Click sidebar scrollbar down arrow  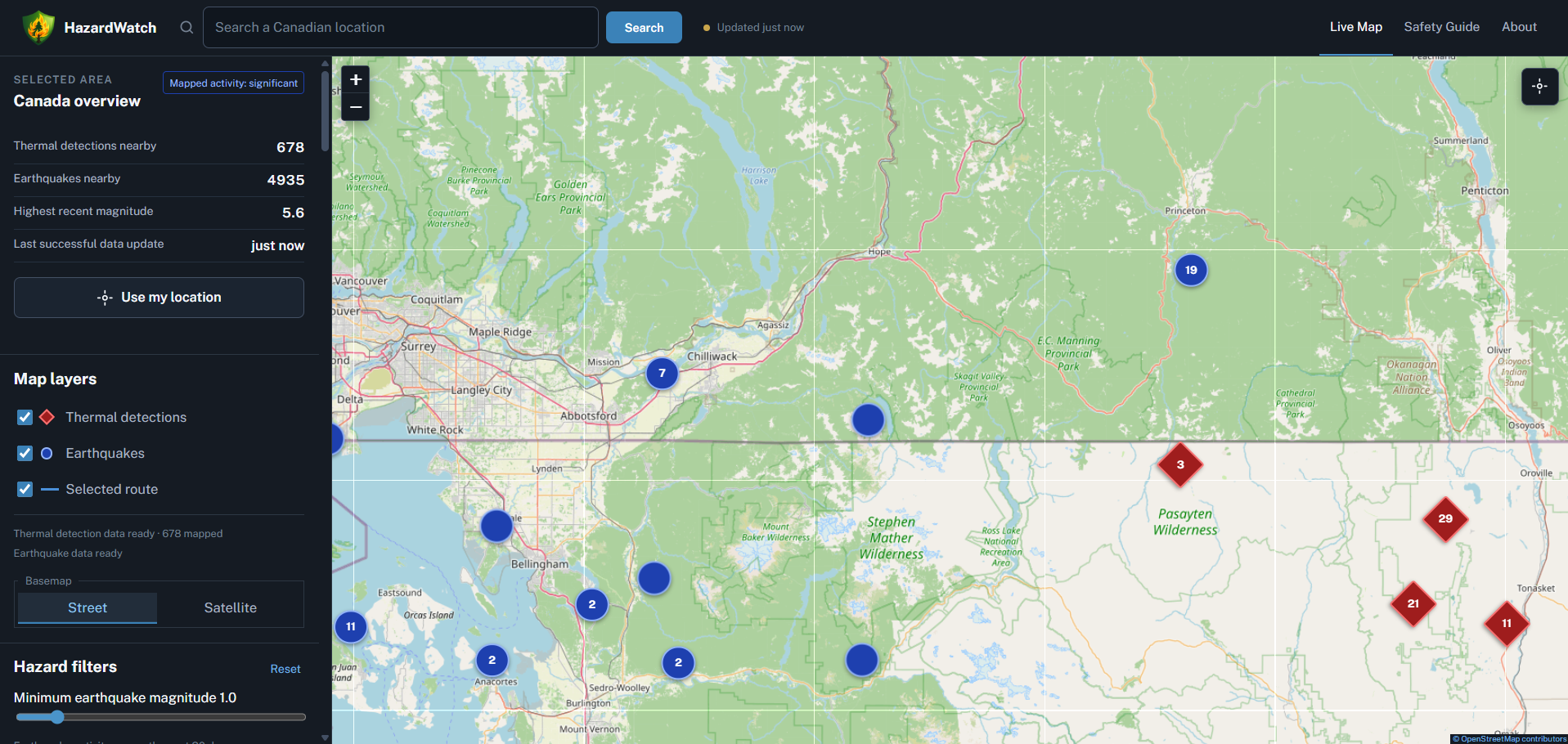[x=325, y=737]
